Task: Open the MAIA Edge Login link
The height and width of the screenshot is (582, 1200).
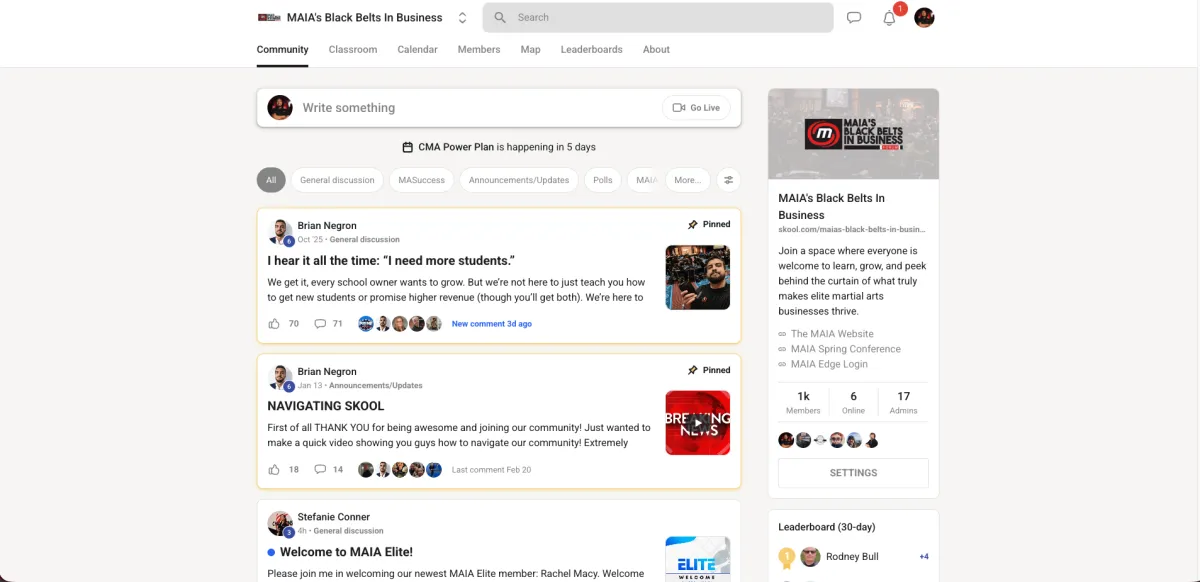Action: [x=829, y=364]
